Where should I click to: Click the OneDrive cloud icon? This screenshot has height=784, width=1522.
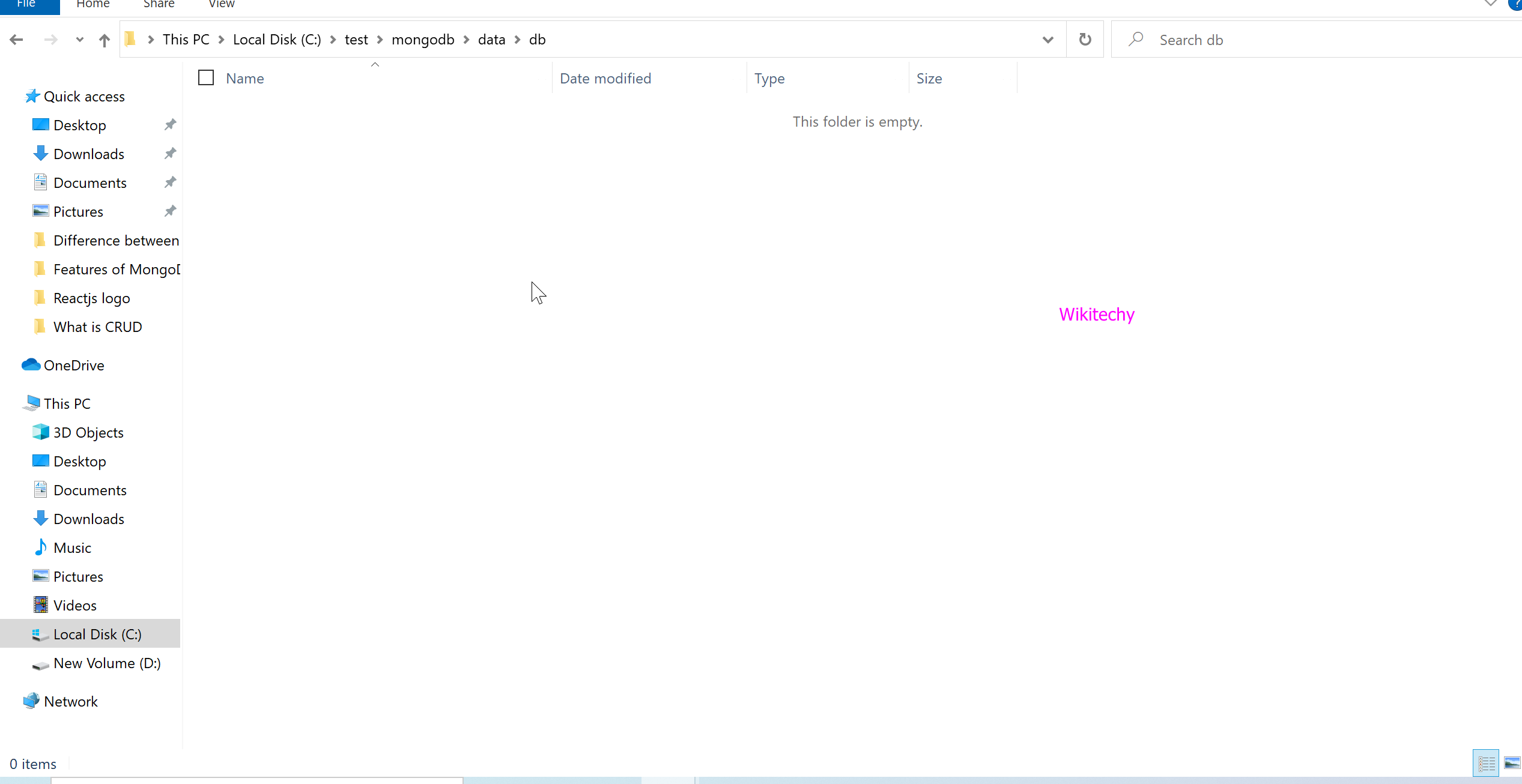click(31, 365)
